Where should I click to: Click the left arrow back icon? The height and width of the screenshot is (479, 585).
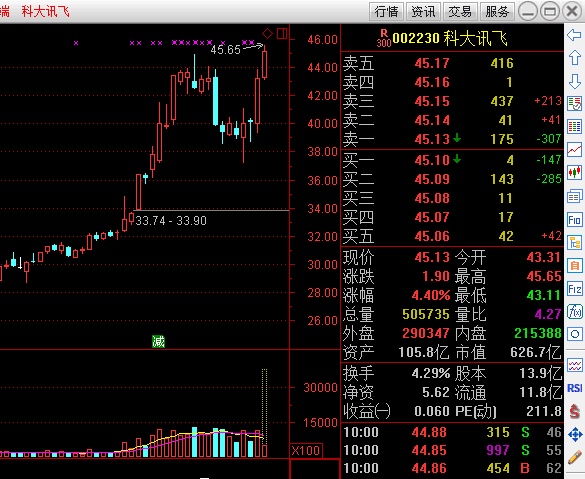point(574,35)
